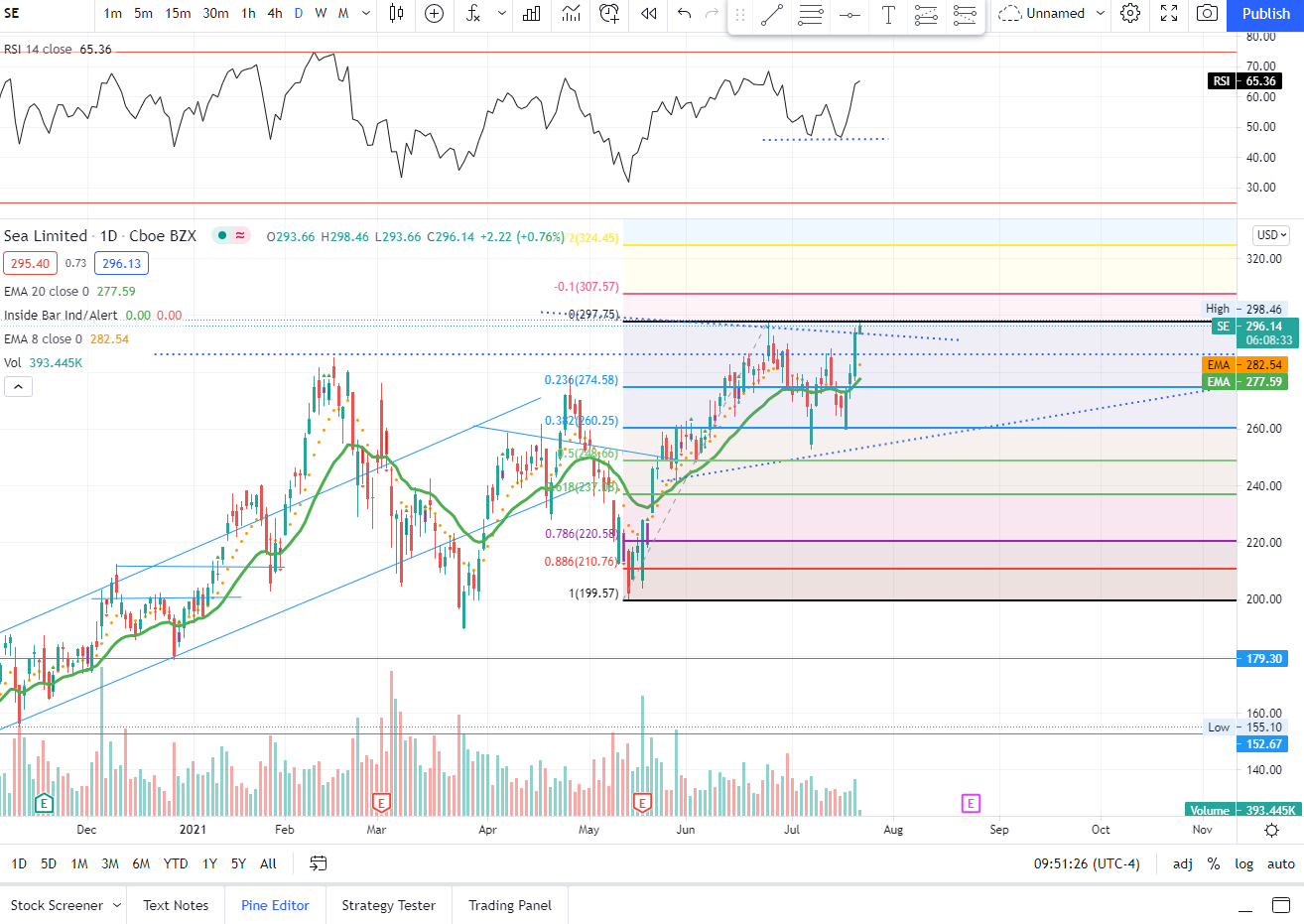
Task: Toggle log scale
Action: (1243, 863)
